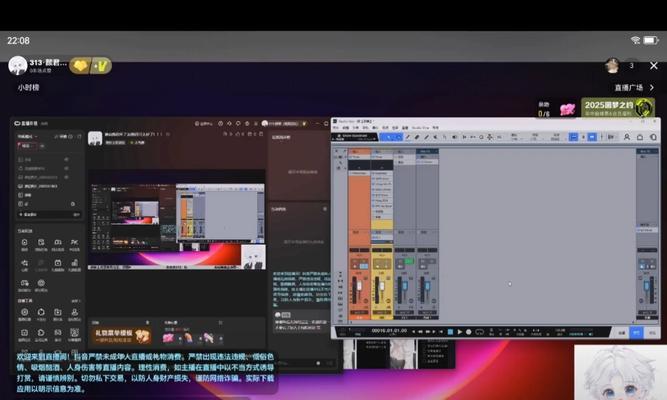Switch to highlighted blue Mix tab at bottom-right
Image resolution: width=667 pixels, height=400 pixels.
coord(636,333)
